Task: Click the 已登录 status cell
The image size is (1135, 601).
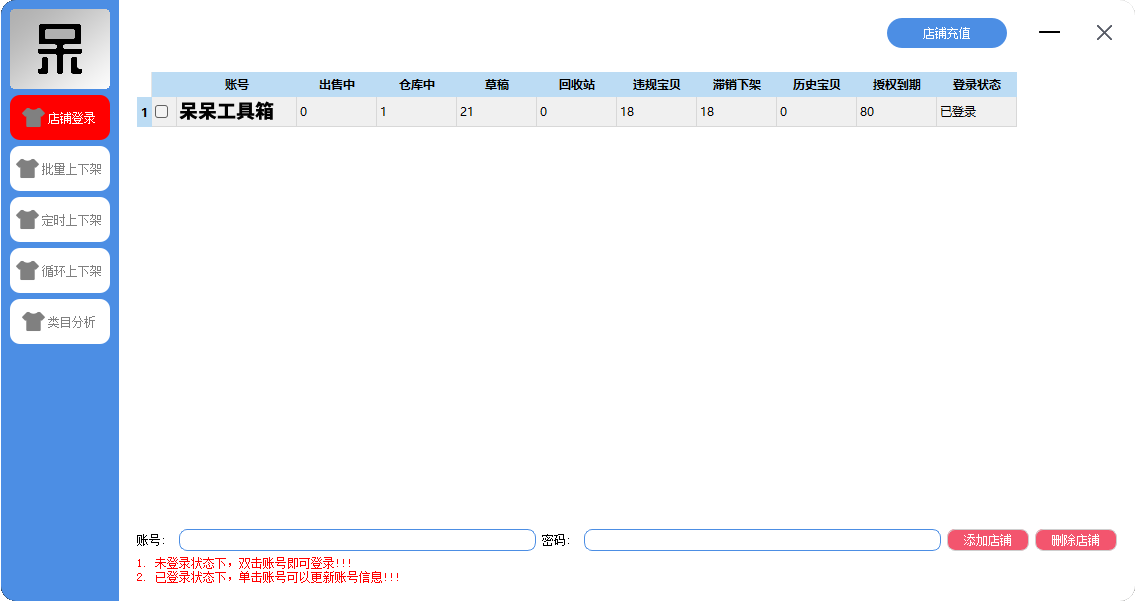Action: pos(976,112)
